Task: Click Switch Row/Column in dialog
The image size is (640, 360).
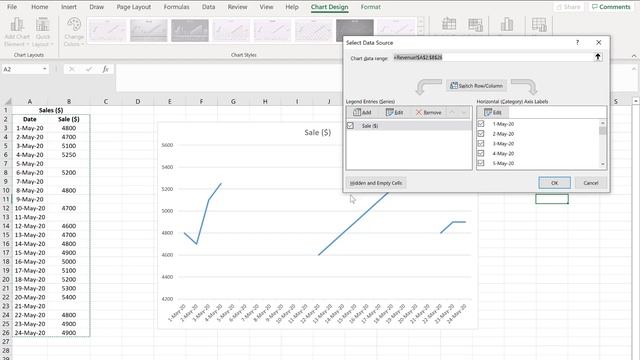Action: coord(476,86)
